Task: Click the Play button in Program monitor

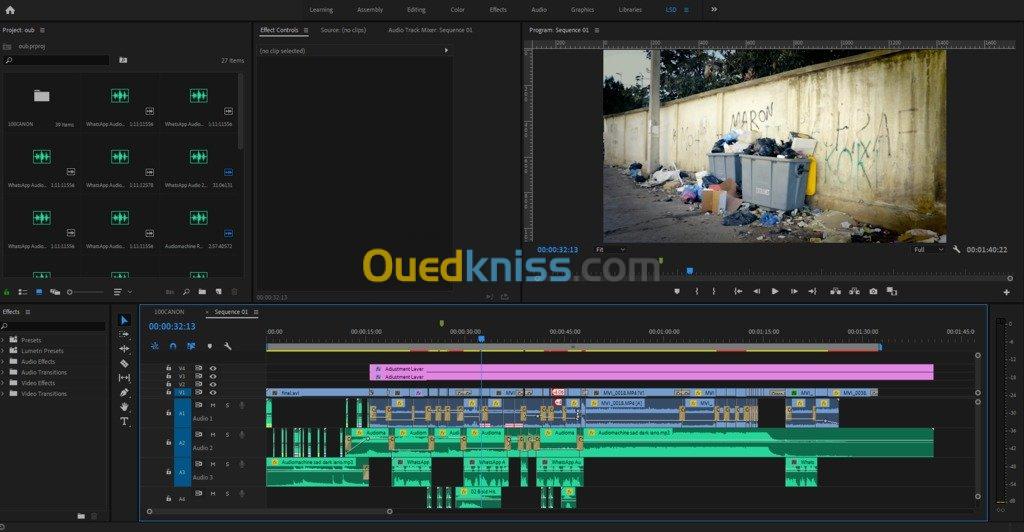Action: (x=775, y=291)
